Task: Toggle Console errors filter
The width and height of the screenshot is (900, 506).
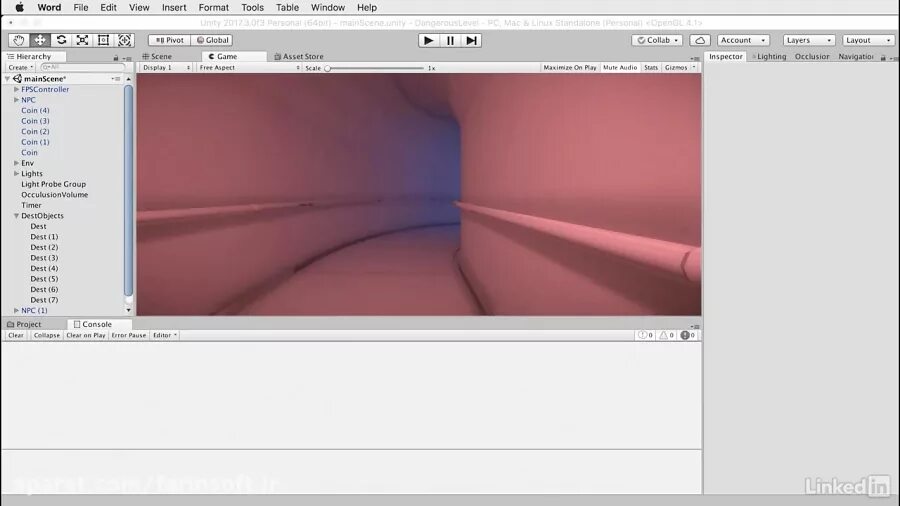Action: point(687,335)
